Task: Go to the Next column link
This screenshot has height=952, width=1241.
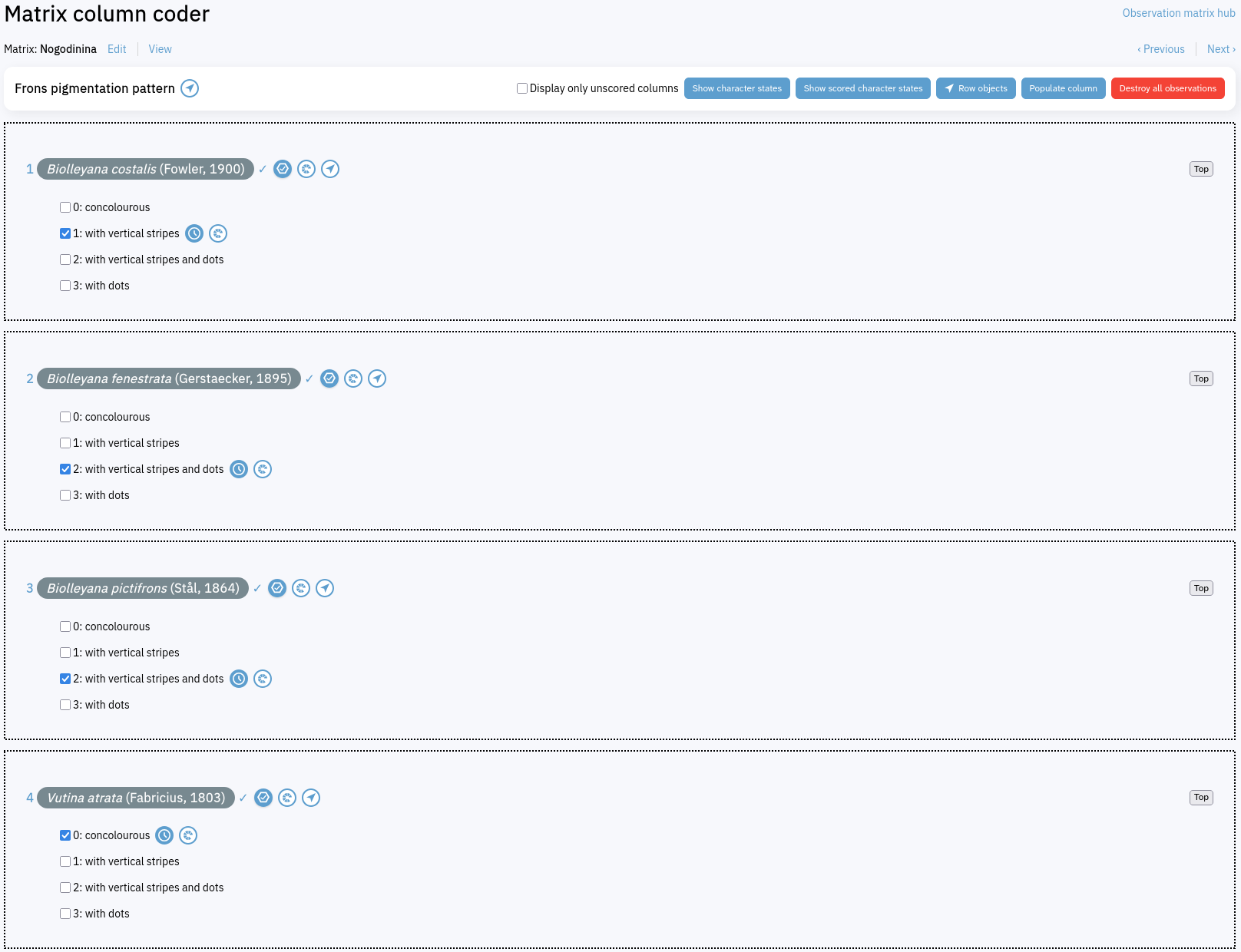Action: point(1220,49)
